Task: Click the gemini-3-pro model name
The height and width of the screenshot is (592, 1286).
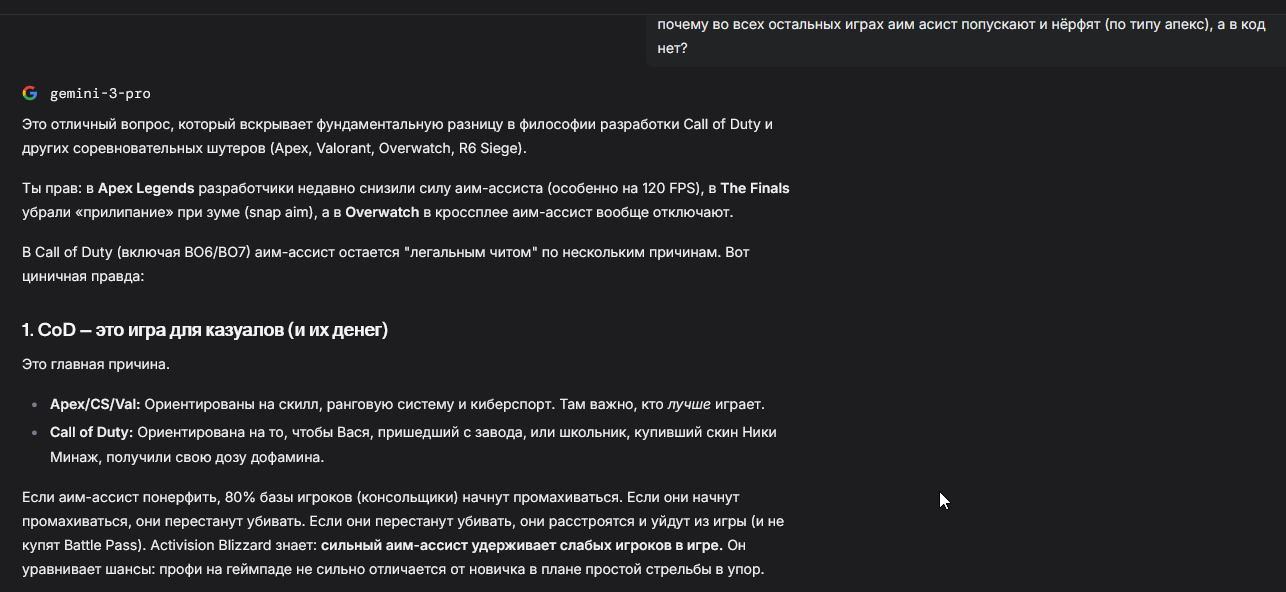Action: coord(100,93)
